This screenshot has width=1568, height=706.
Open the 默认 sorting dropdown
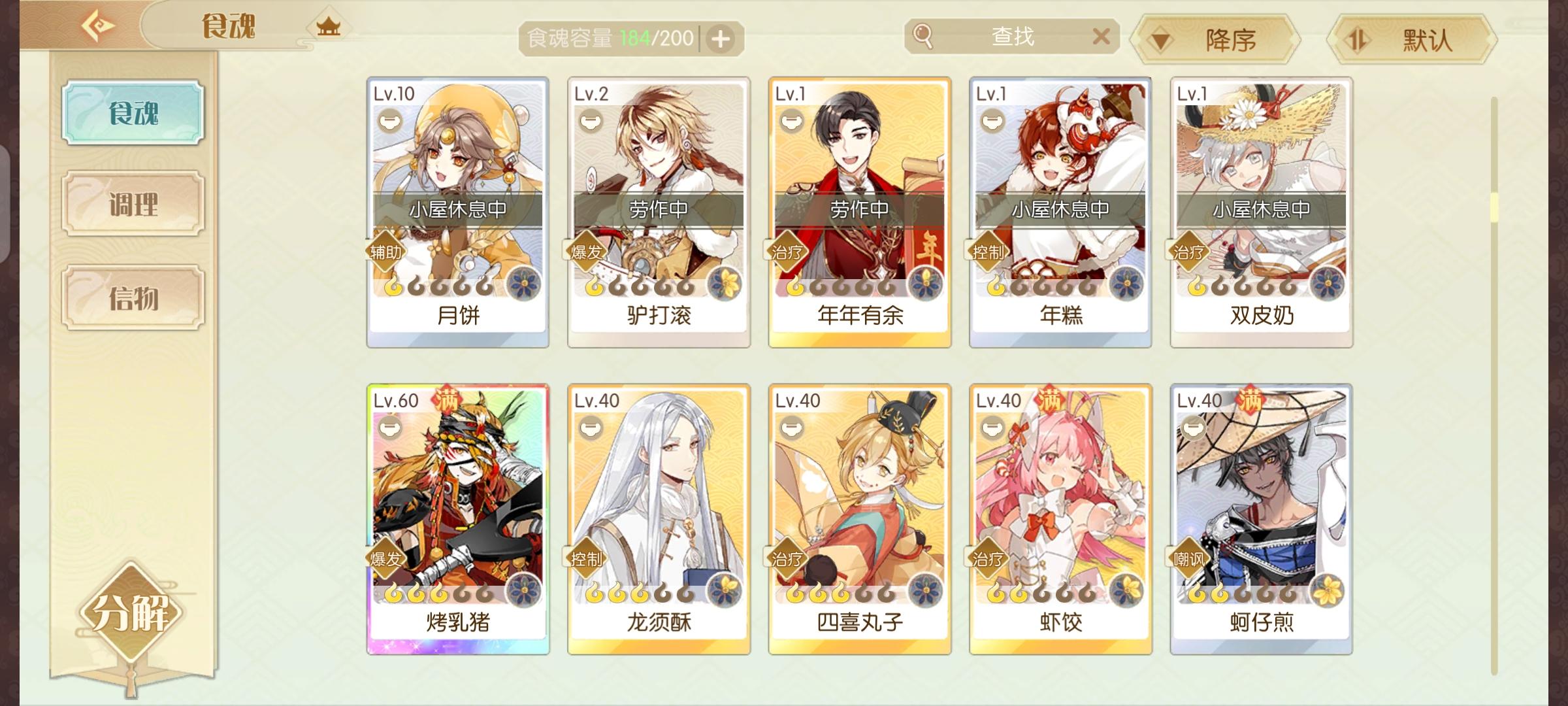point(1411,41)
